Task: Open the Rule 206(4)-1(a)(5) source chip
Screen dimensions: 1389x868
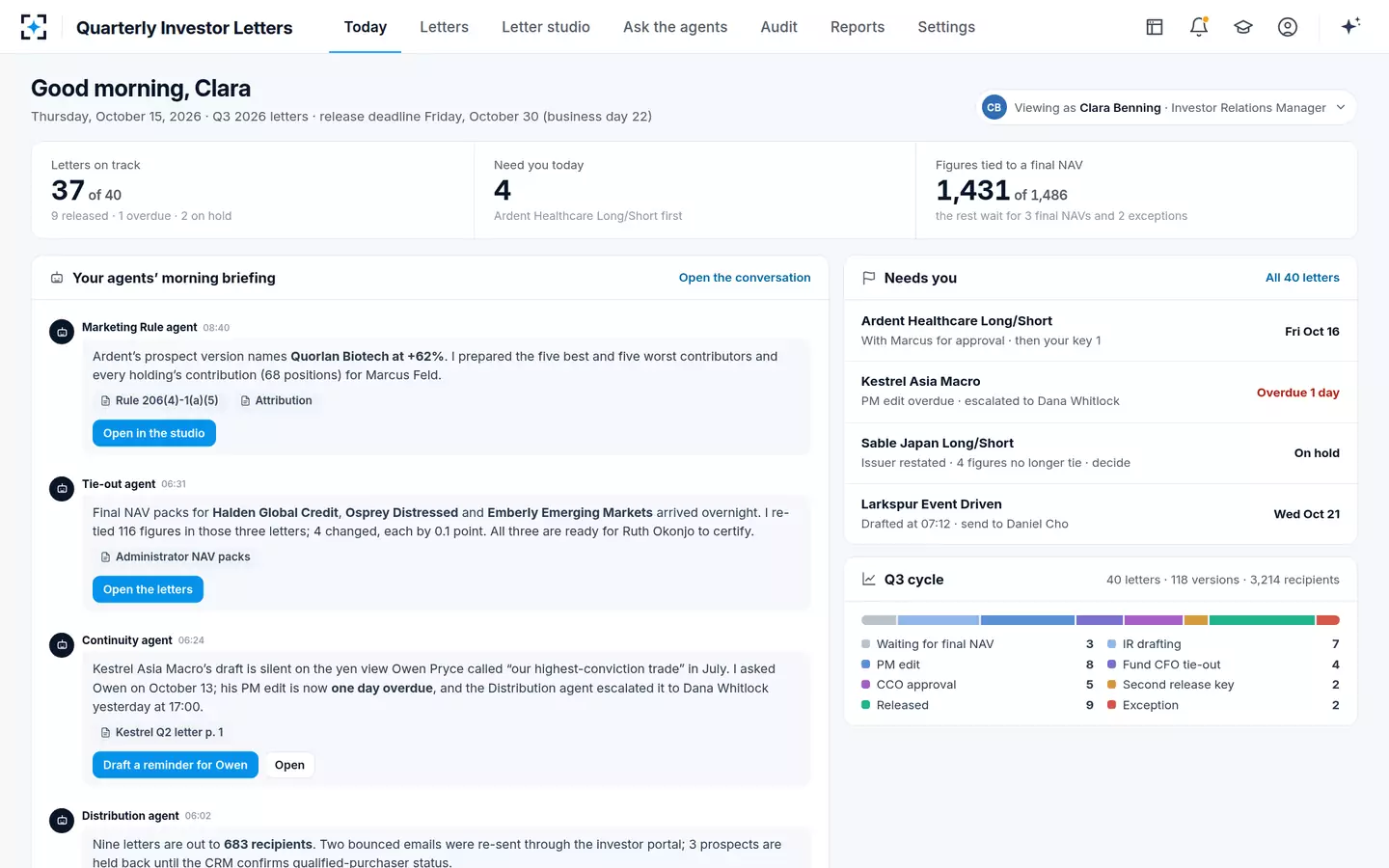Action: coord(159,400)
